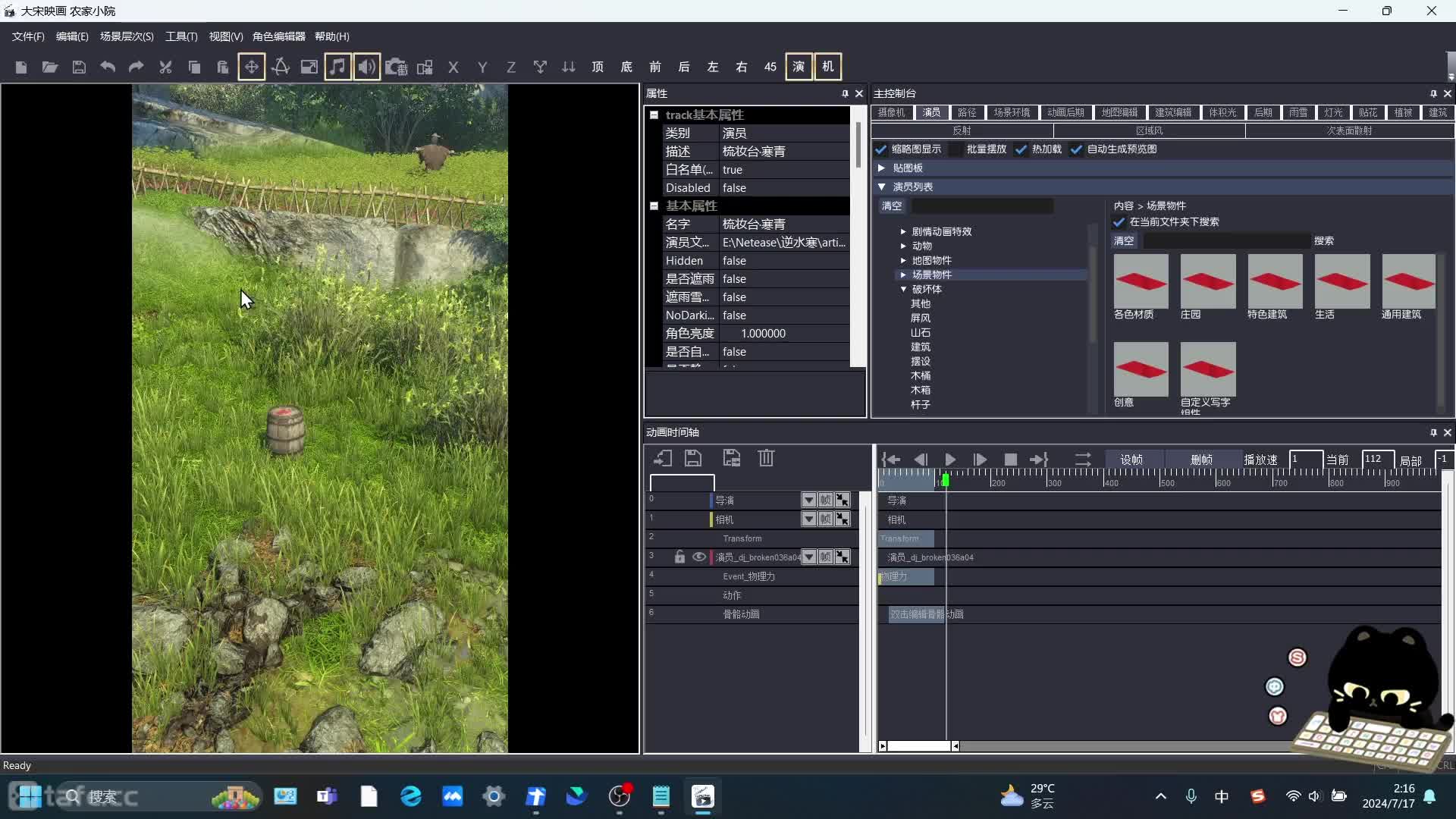
Task: Delete track with the trash icon
Action: tap(766, 458)
